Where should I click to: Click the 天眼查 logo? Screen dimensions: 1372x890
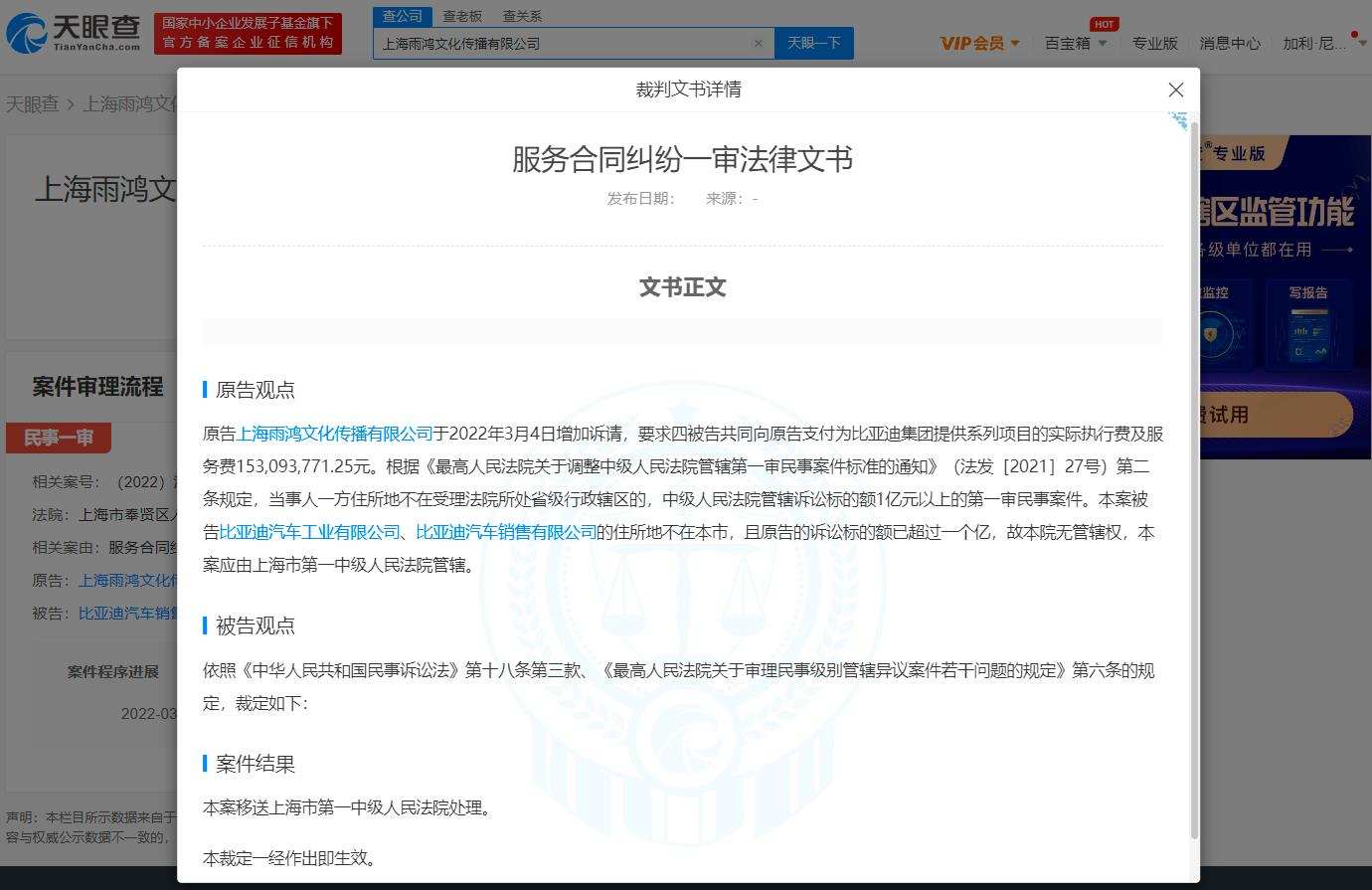point(74,34)
